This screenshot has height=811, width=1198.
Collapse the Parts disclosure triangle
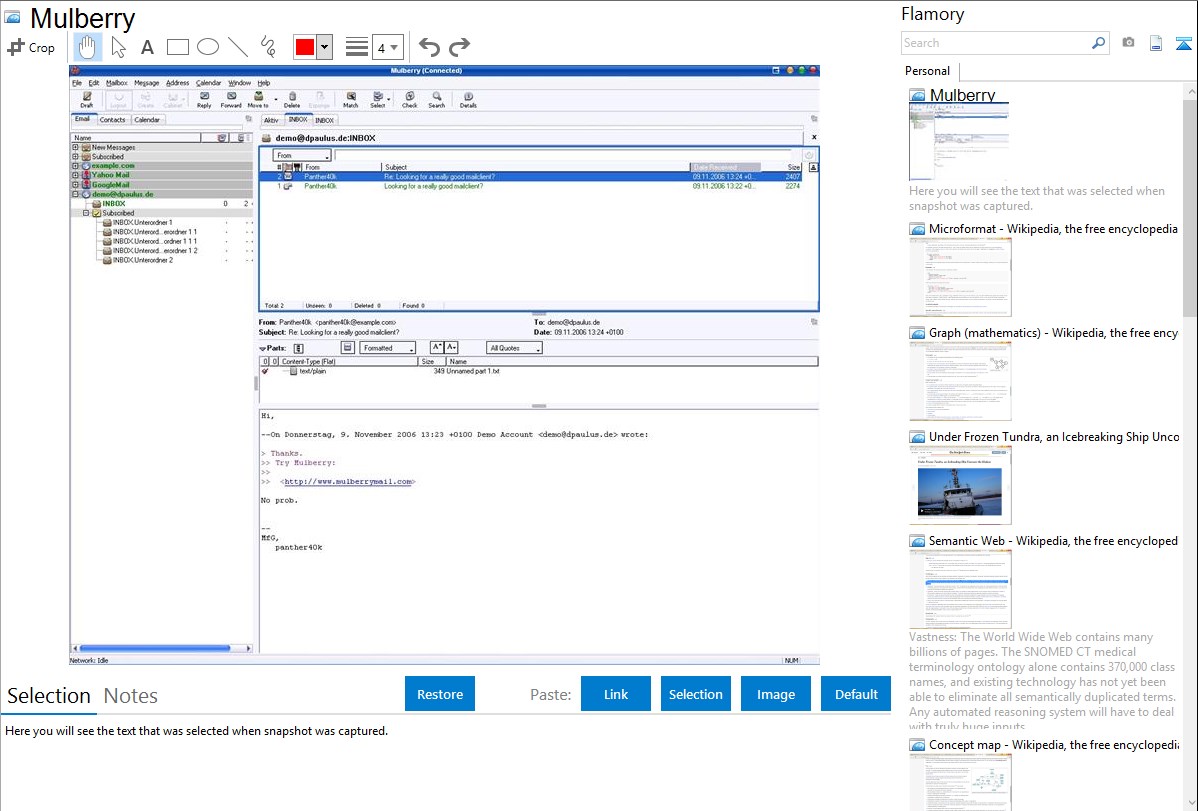pyautogui.click(x=263, y=349)
